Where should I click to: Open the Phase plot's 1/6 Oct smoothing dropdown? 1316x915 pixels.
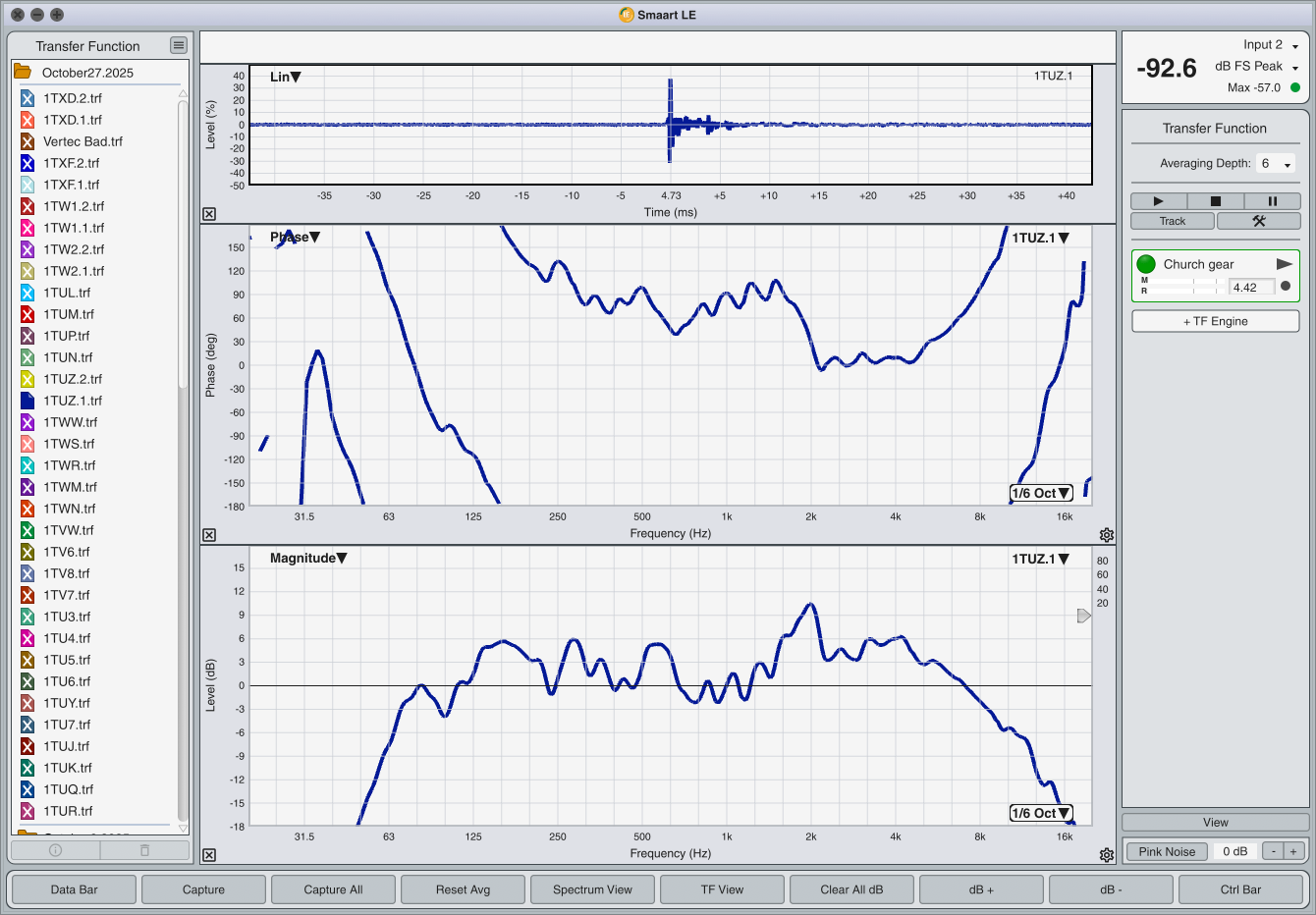tap(1041, 494)
